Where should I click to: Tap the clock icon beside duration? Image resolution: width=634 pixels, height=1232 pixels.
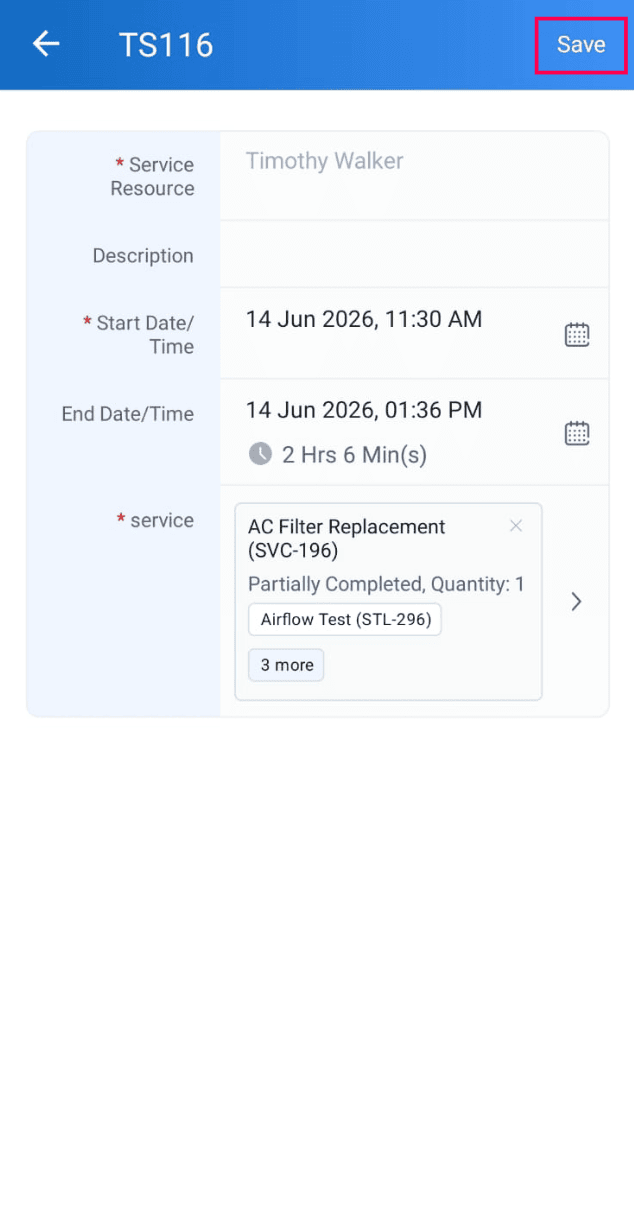260,455
